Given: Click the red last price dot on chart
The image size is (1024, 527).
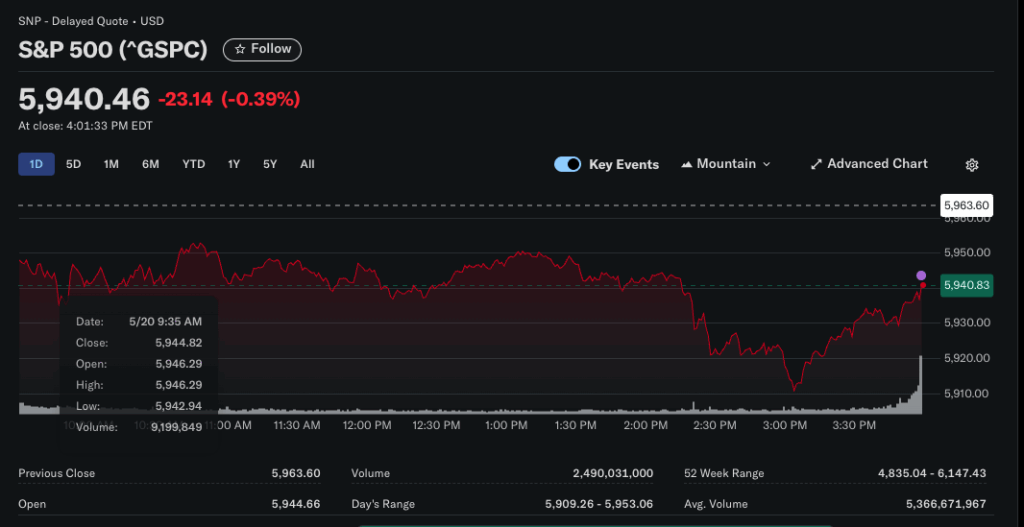Looking at the screenshot, I should coord(922,285).
